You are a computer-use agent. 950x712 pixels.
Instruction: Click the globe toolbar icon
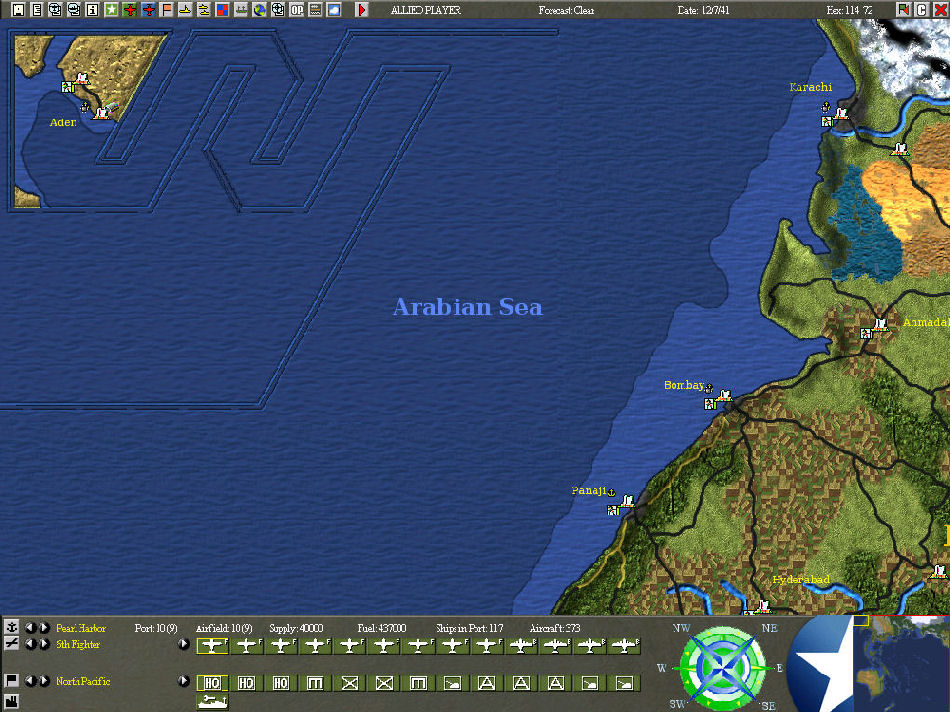point(259,10)
